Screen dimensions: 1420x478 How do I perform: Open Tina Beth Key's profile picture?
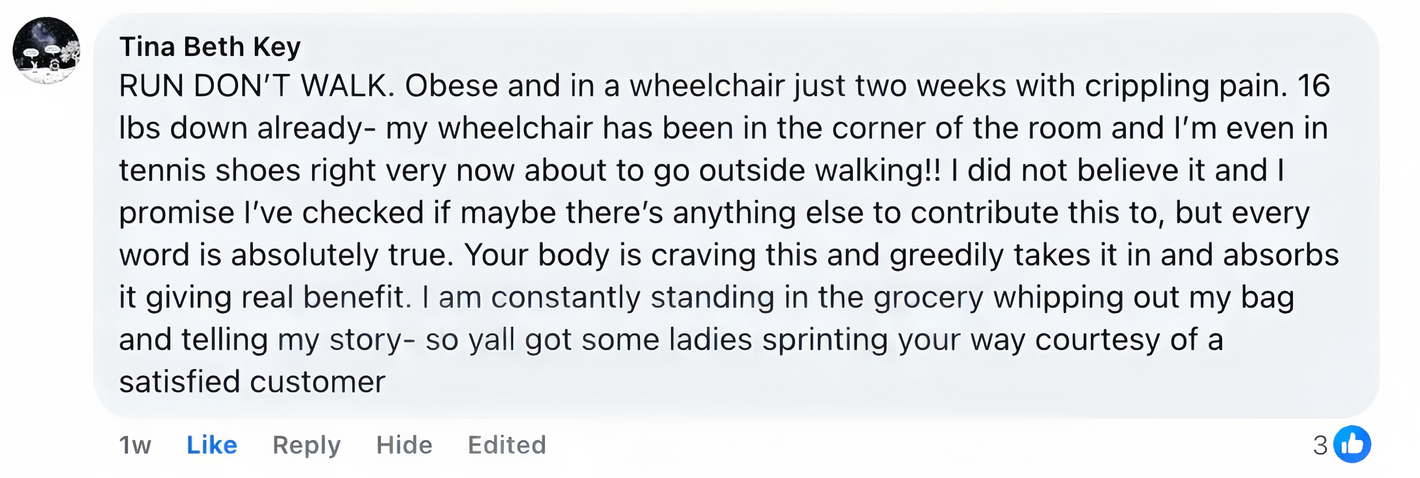click(46, 50)
